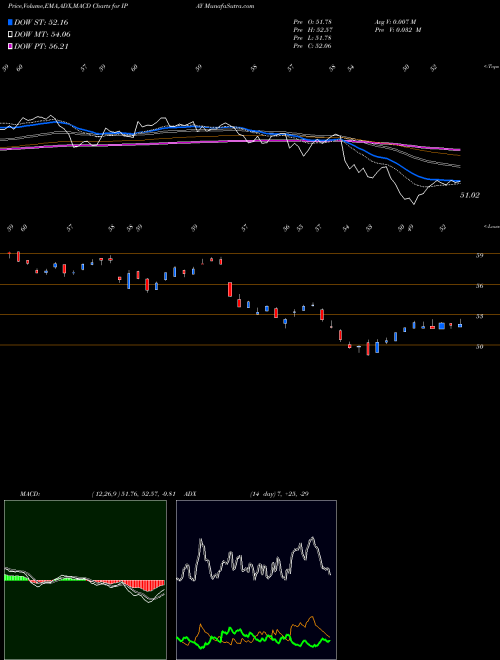The height and width of the screenshot is (660, 500).
Task: Click the magenta DOW PT legend swatch
Action: [x=10, y=46]
